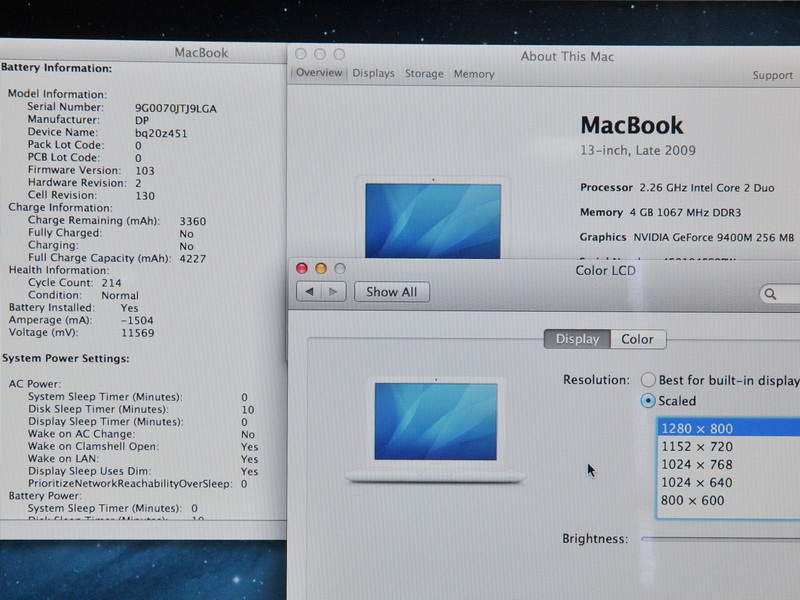Choose the 1152 × 720 resolution
Screen dimensions: 800x600
pyautogui.click(x=729, y=446)
